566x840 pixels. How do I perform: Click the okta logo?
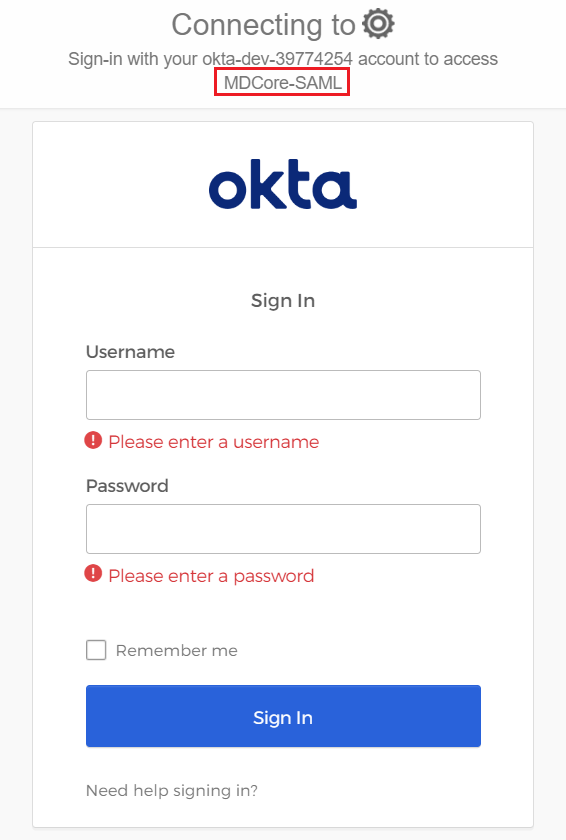coord(283,184)
